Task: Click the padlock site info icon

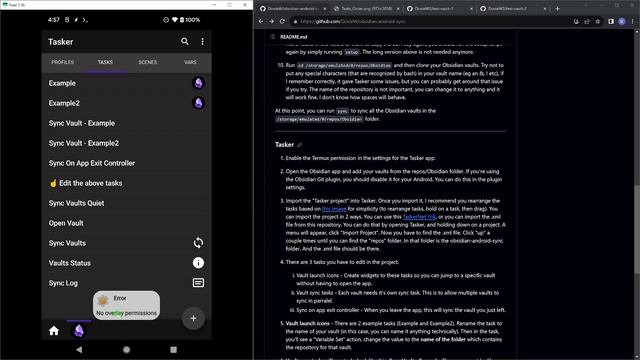Action: pos(295,22)
